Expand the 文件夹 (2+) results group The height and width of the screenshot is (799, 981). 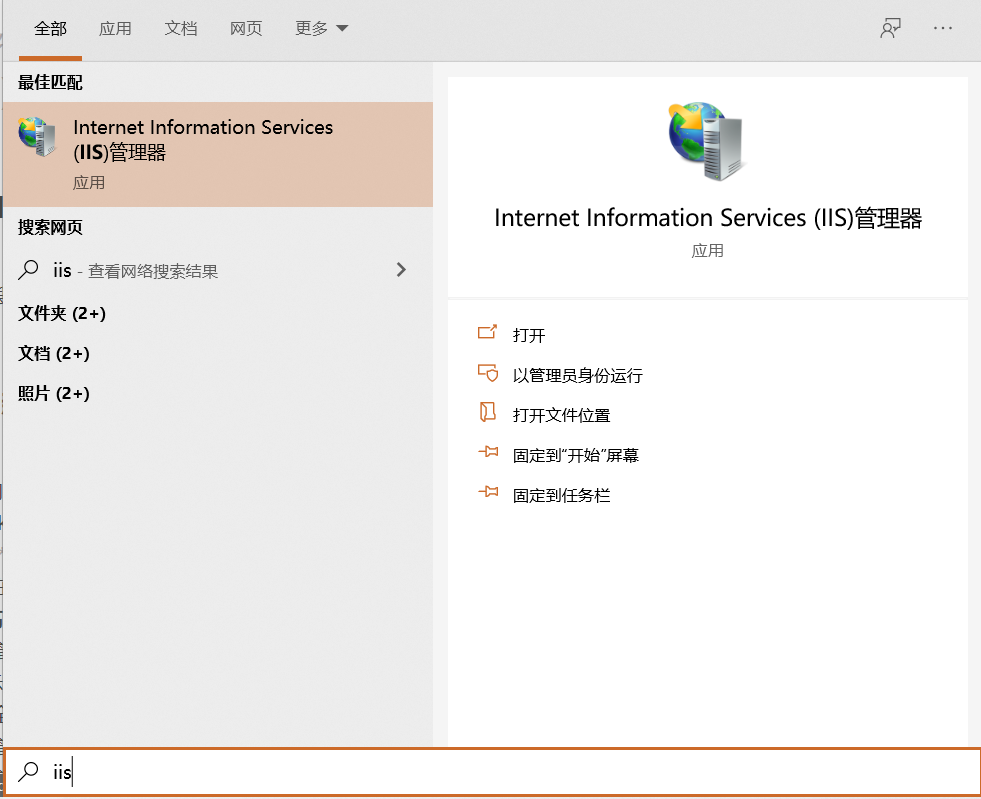tap(64, 314)
